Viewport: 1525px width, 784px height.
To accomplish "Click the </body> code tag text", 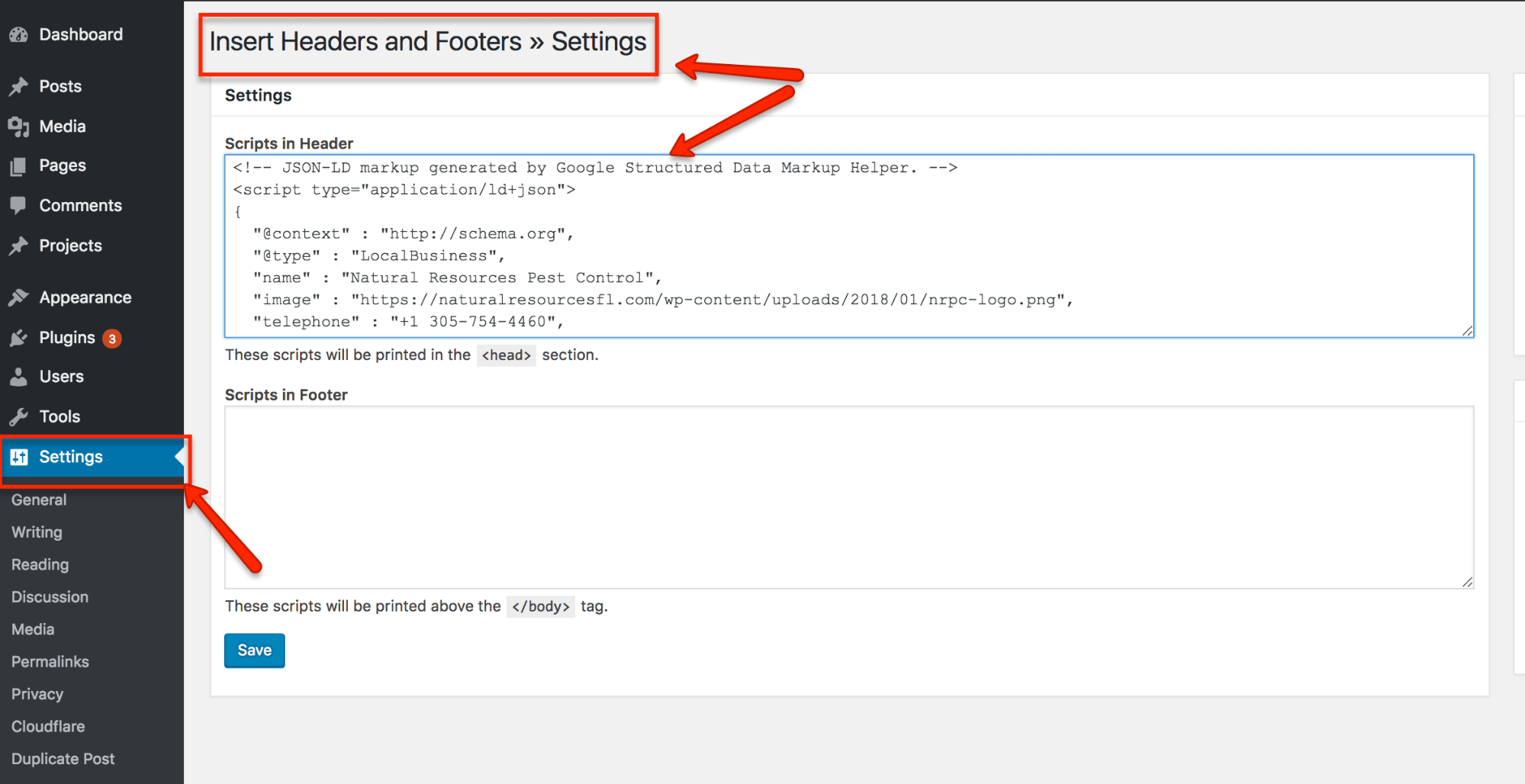I will click(x=541, y=606).
